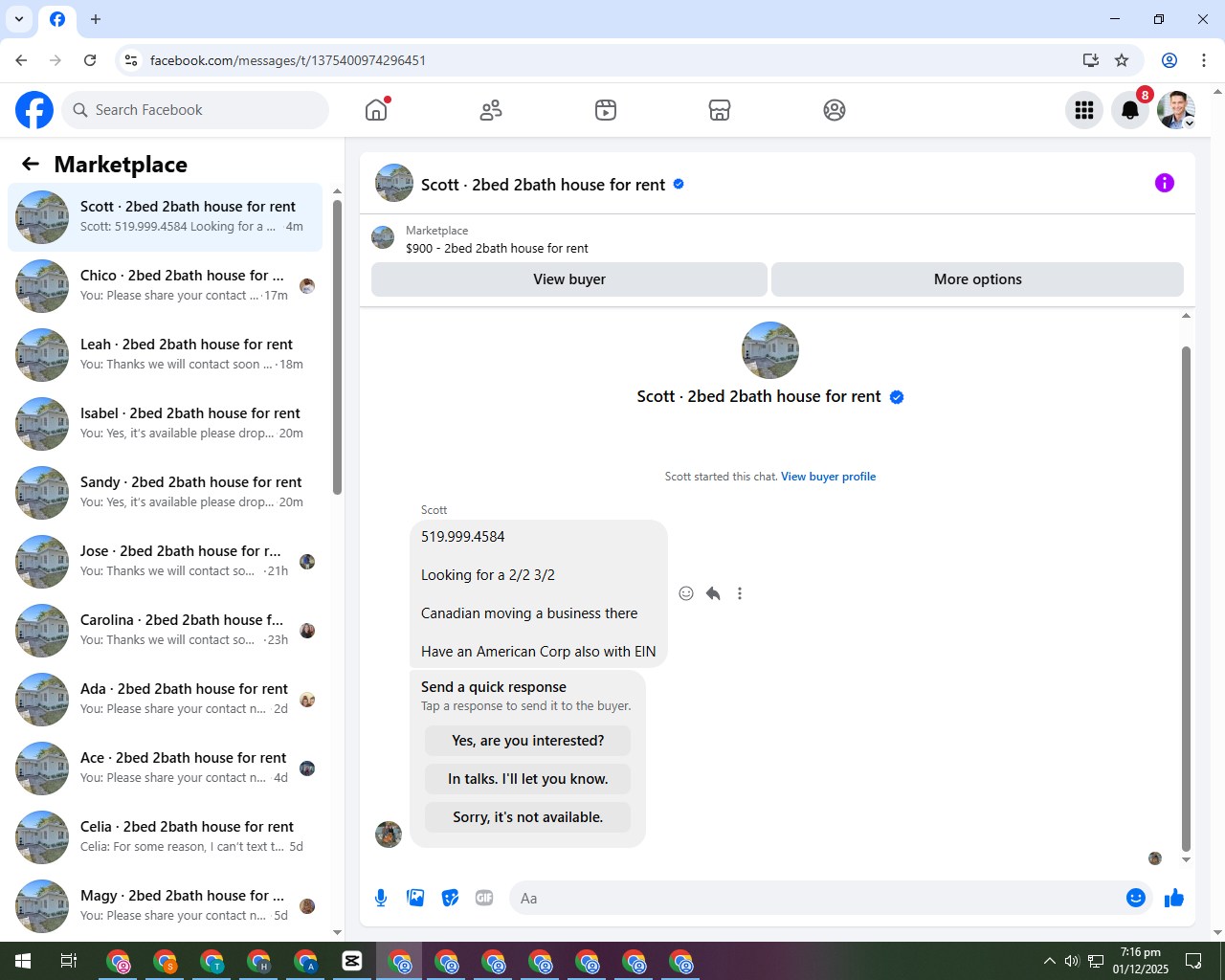1225x980 pixels.
Task: Open the CapCut app on the taskbar
Action: [x=352, y=961]
